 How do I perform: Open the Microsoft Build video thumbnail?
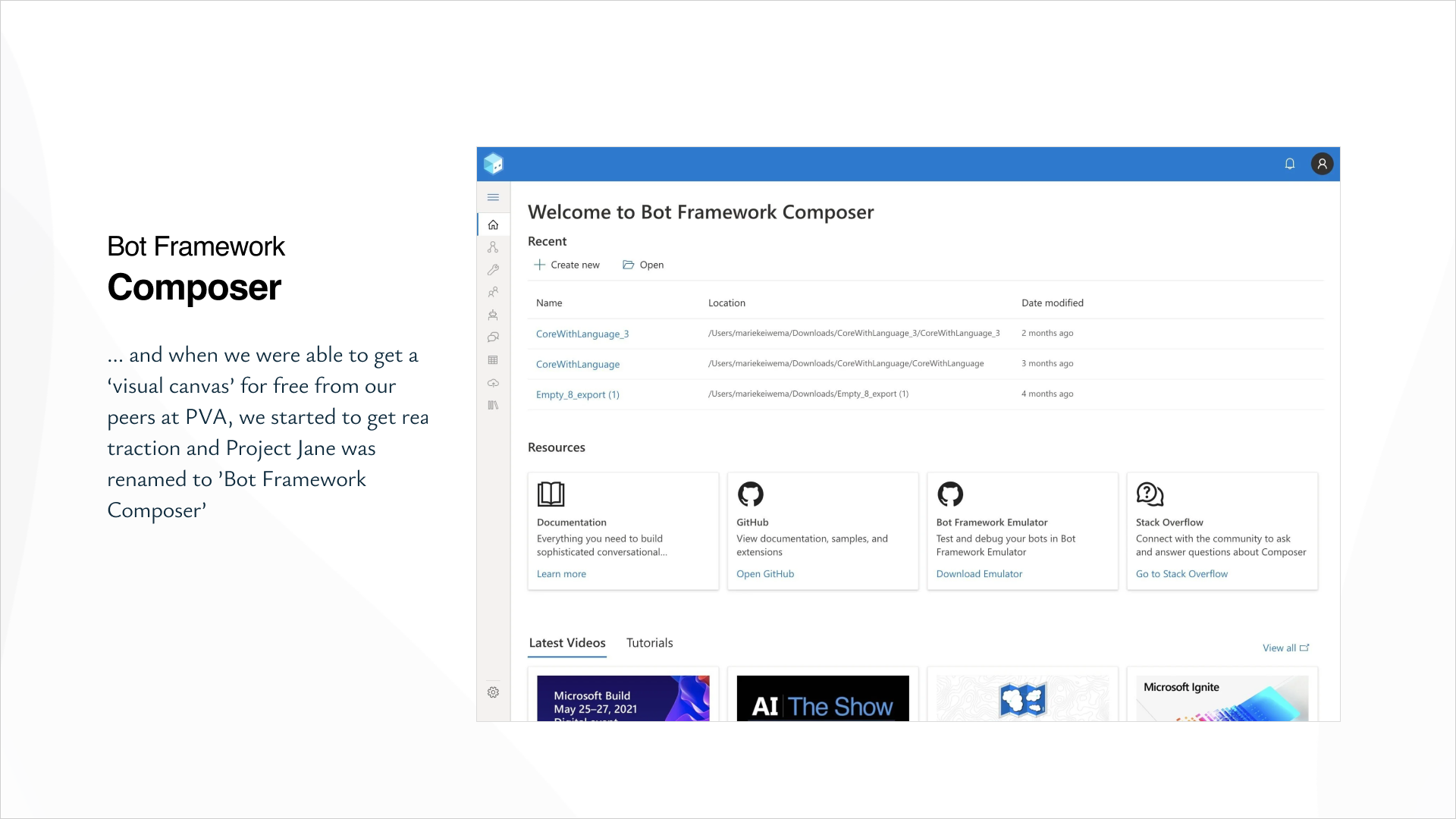(x=623, y=698)
